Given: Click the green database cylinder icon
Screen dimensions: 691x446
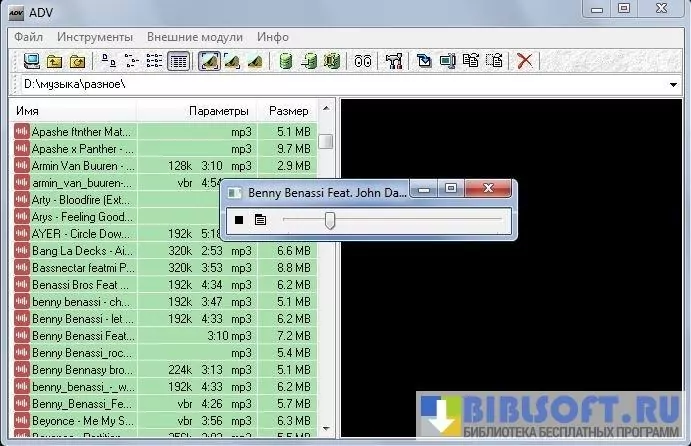Looking at the screenshot, I should tap(285, 62).
